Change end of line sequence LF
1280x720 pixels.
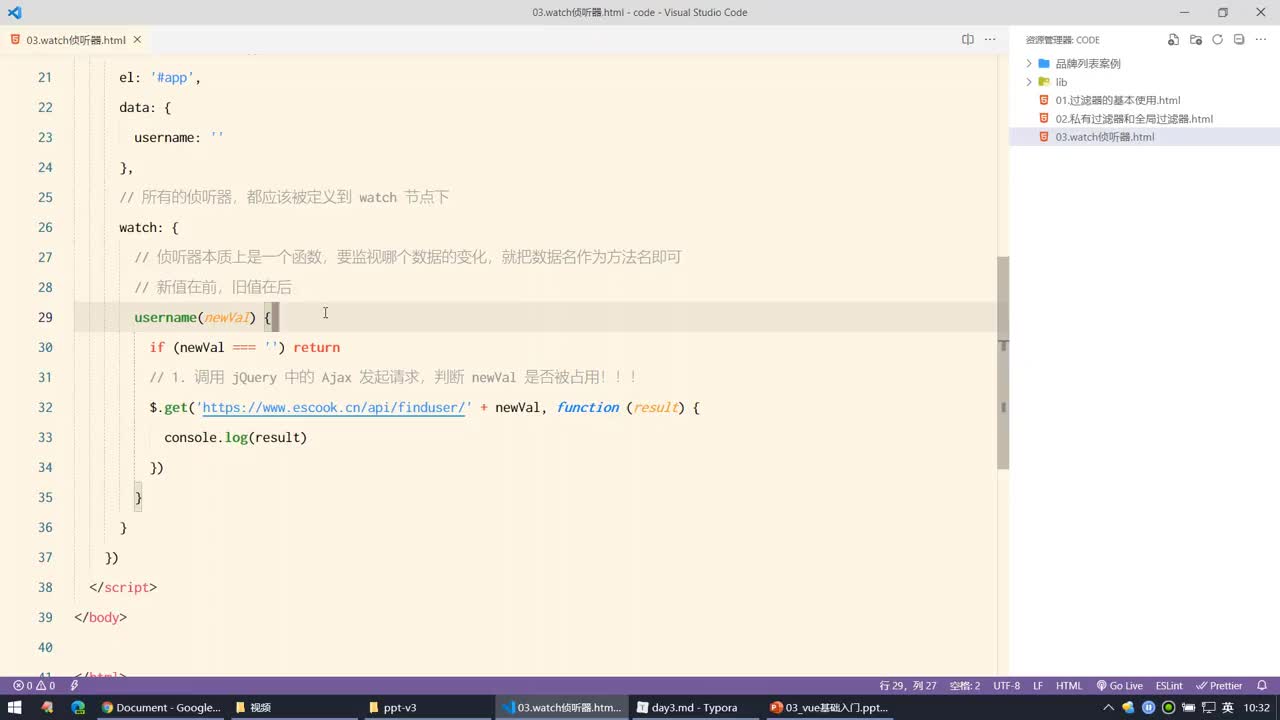1038,686
